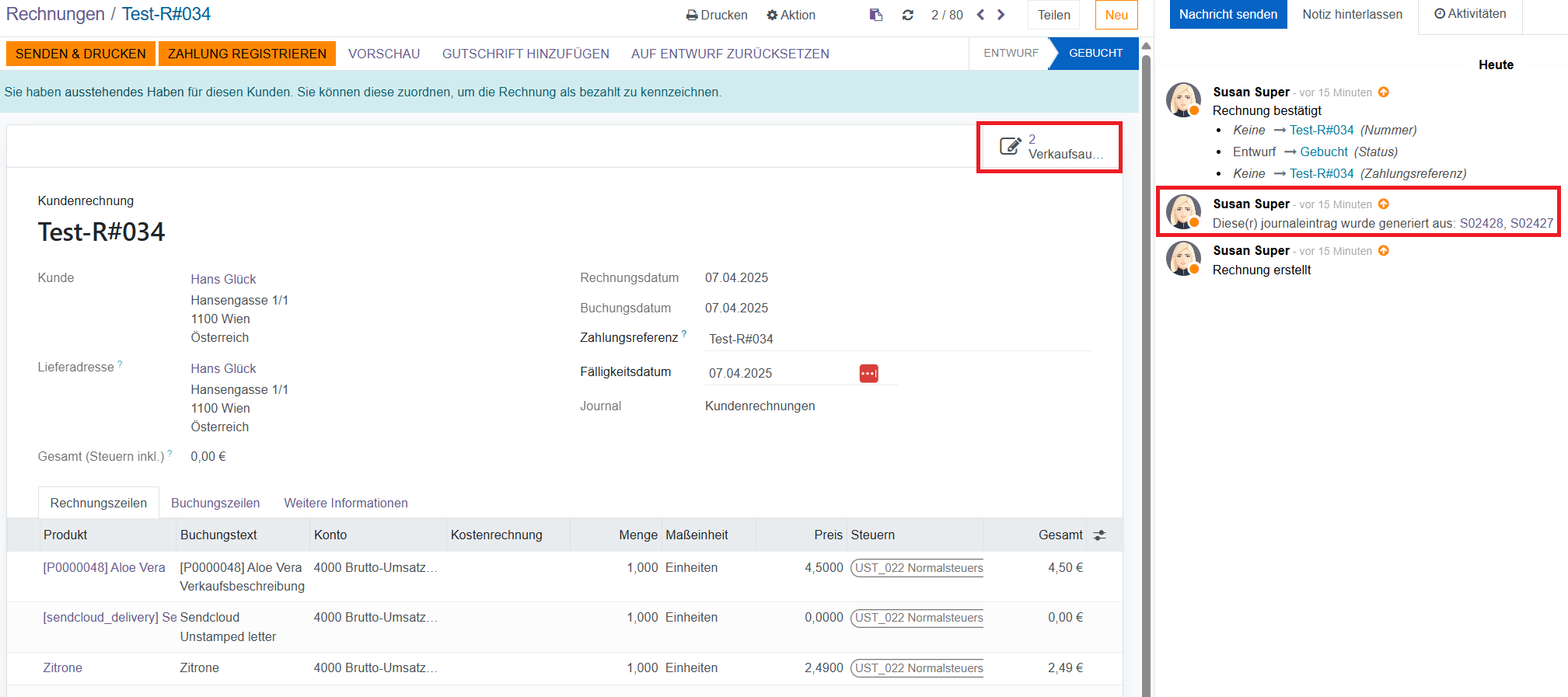1568x697 pixels.
Task: Click Susan Super's avatar on Rechnung erstellt
Action: (x=1182, y=260)
